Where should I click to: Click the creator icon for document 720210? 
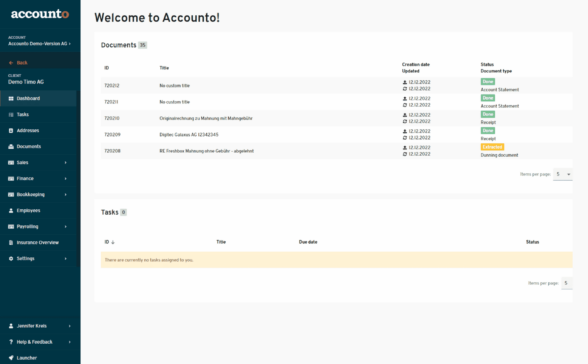(405, 115)
